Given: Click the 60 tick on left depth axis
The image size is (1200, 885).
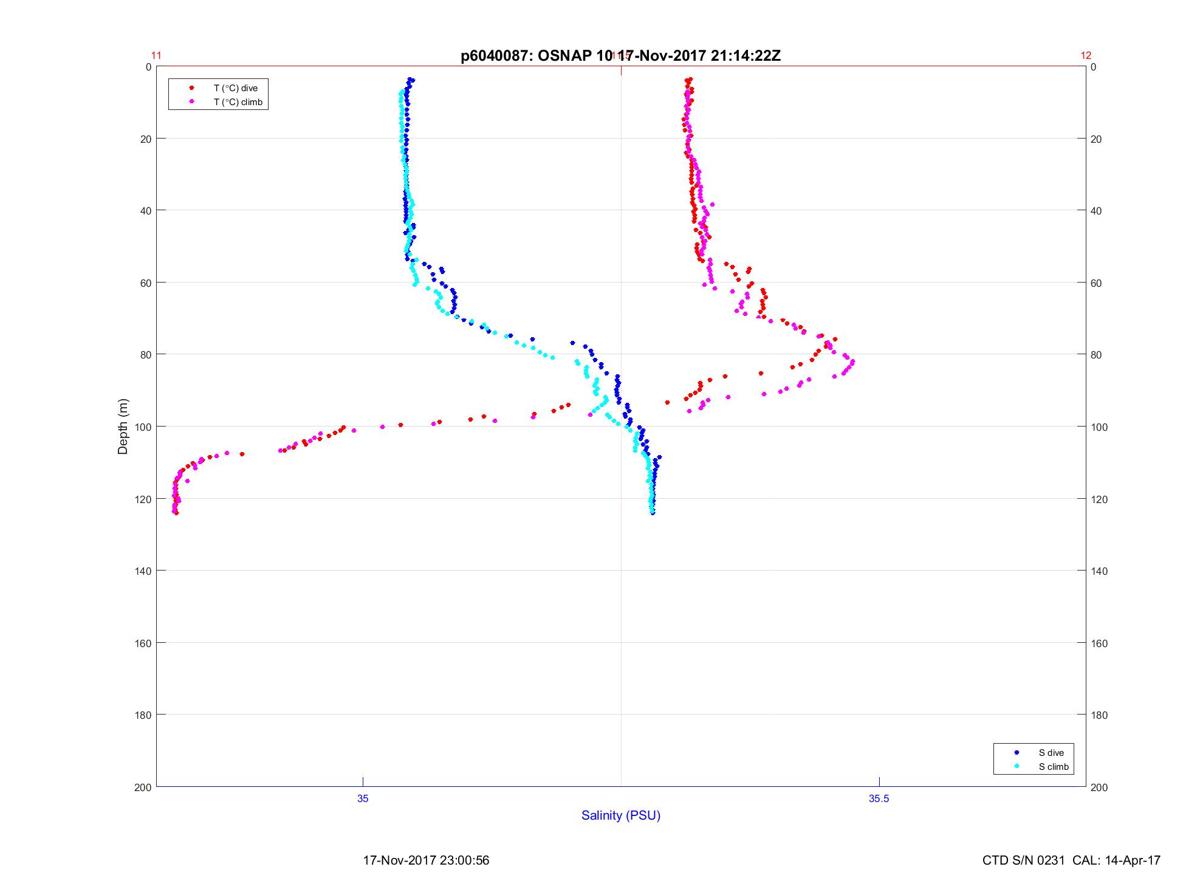Looking at the screenshot, I should pos(145,283).
